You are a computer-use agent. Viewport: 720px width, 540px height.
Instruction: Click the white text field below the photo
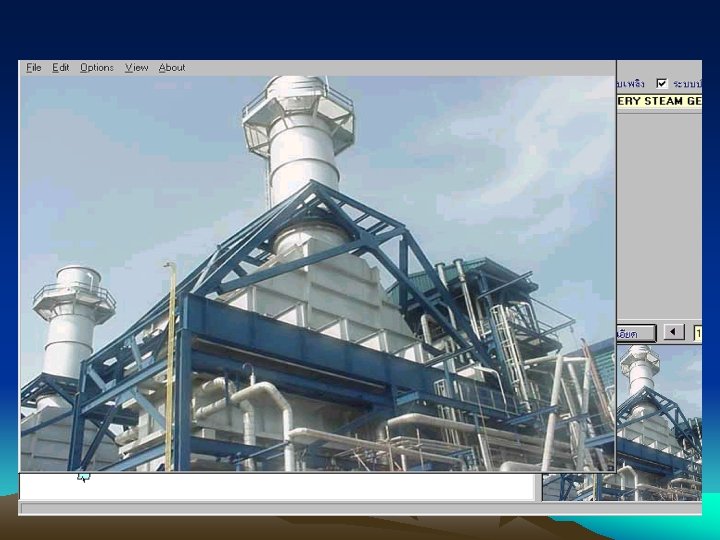277,486
